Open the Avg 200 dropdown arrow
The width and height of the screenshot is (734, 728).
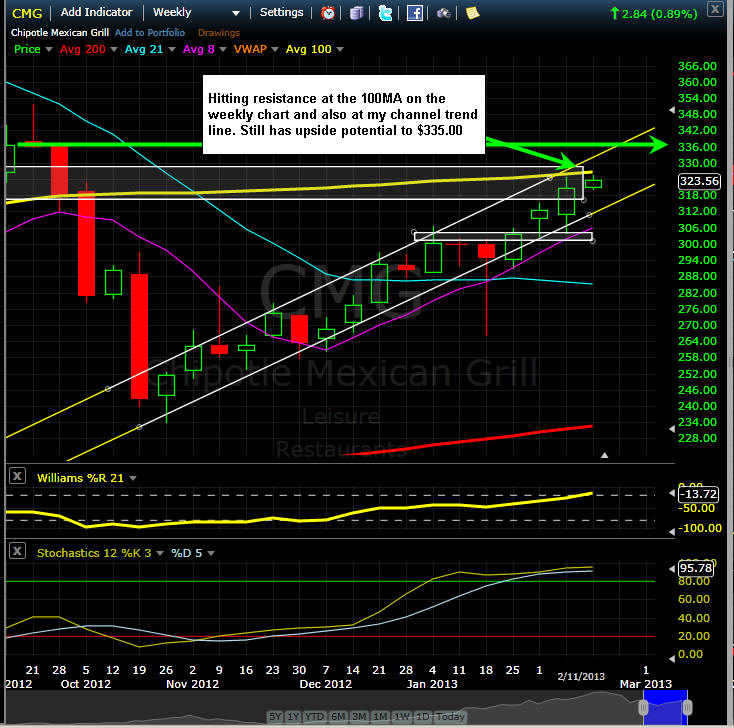point(113,50)
